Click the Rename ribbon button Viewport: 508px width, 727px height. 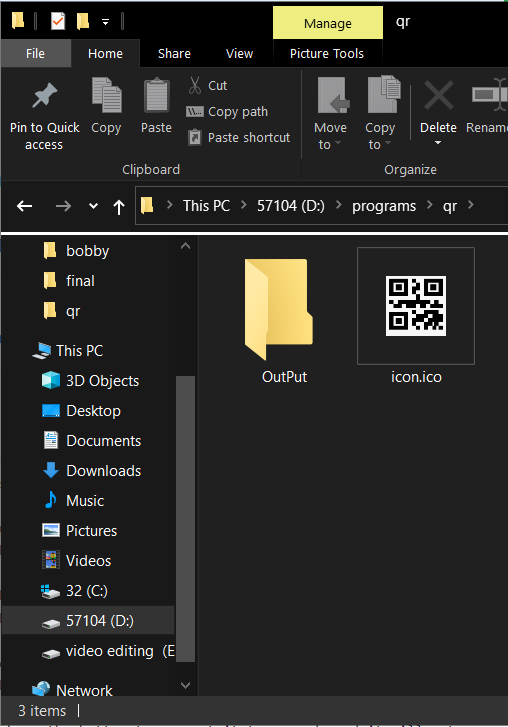(487, 106)
